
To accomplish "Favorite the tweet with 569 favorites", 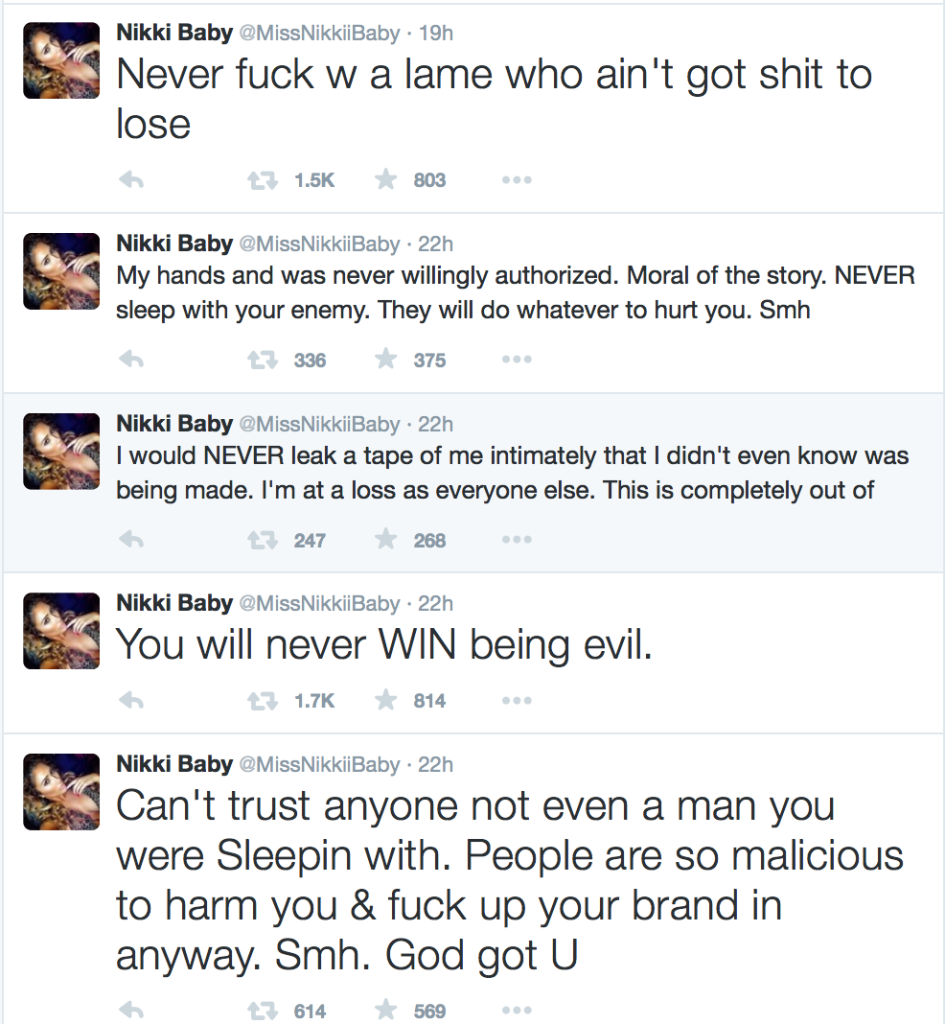I will tap(385, 1011).
